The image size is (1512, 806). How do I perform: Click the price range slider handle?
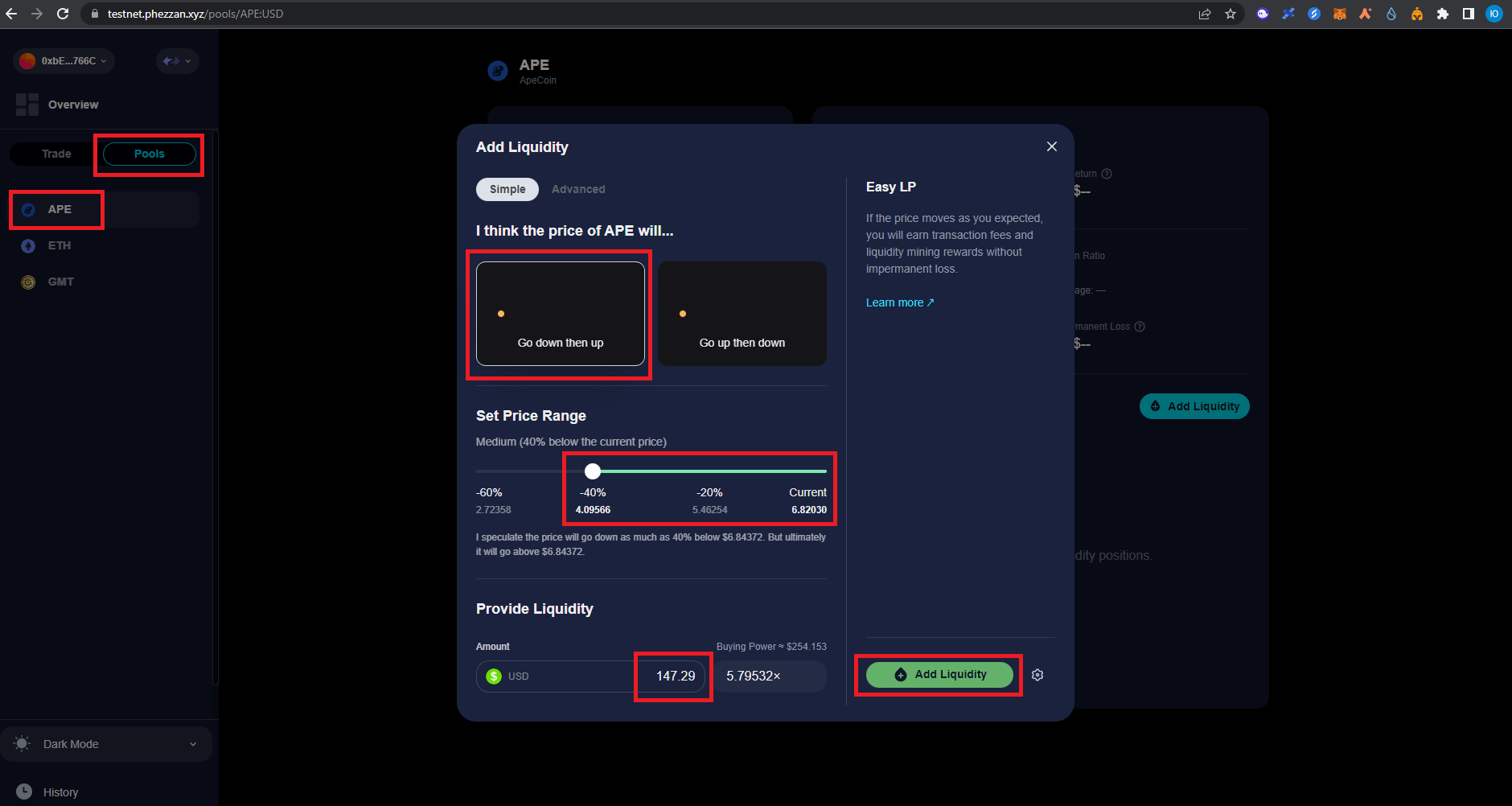pos(593,471)
